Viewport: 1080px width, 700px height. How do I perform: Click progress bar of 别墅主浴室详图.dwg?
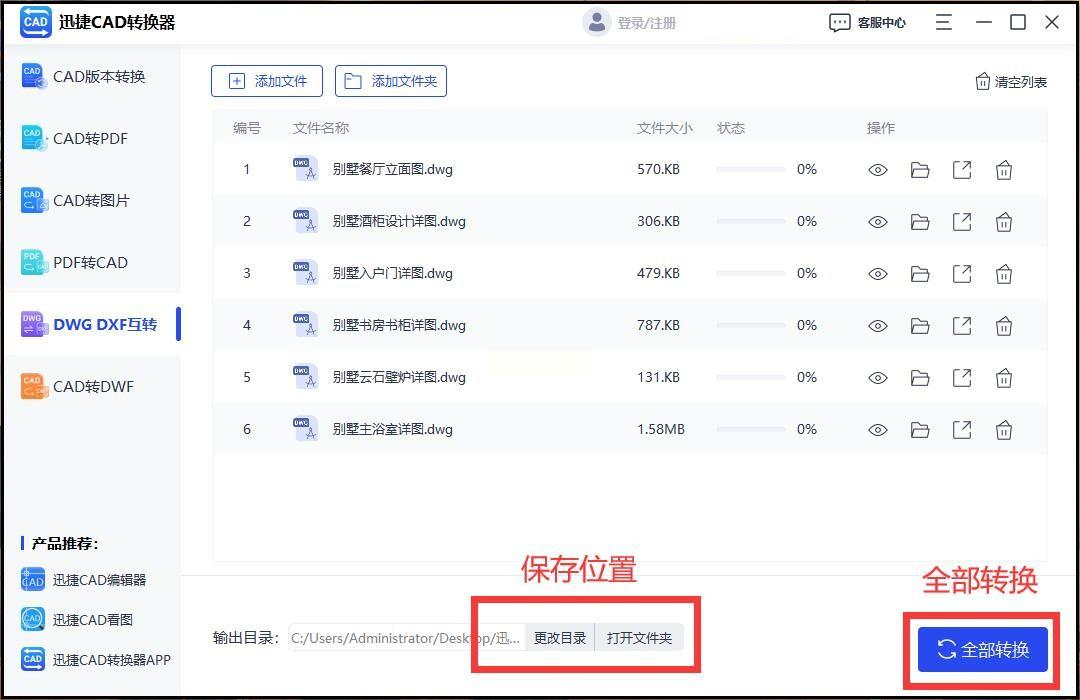750,429
